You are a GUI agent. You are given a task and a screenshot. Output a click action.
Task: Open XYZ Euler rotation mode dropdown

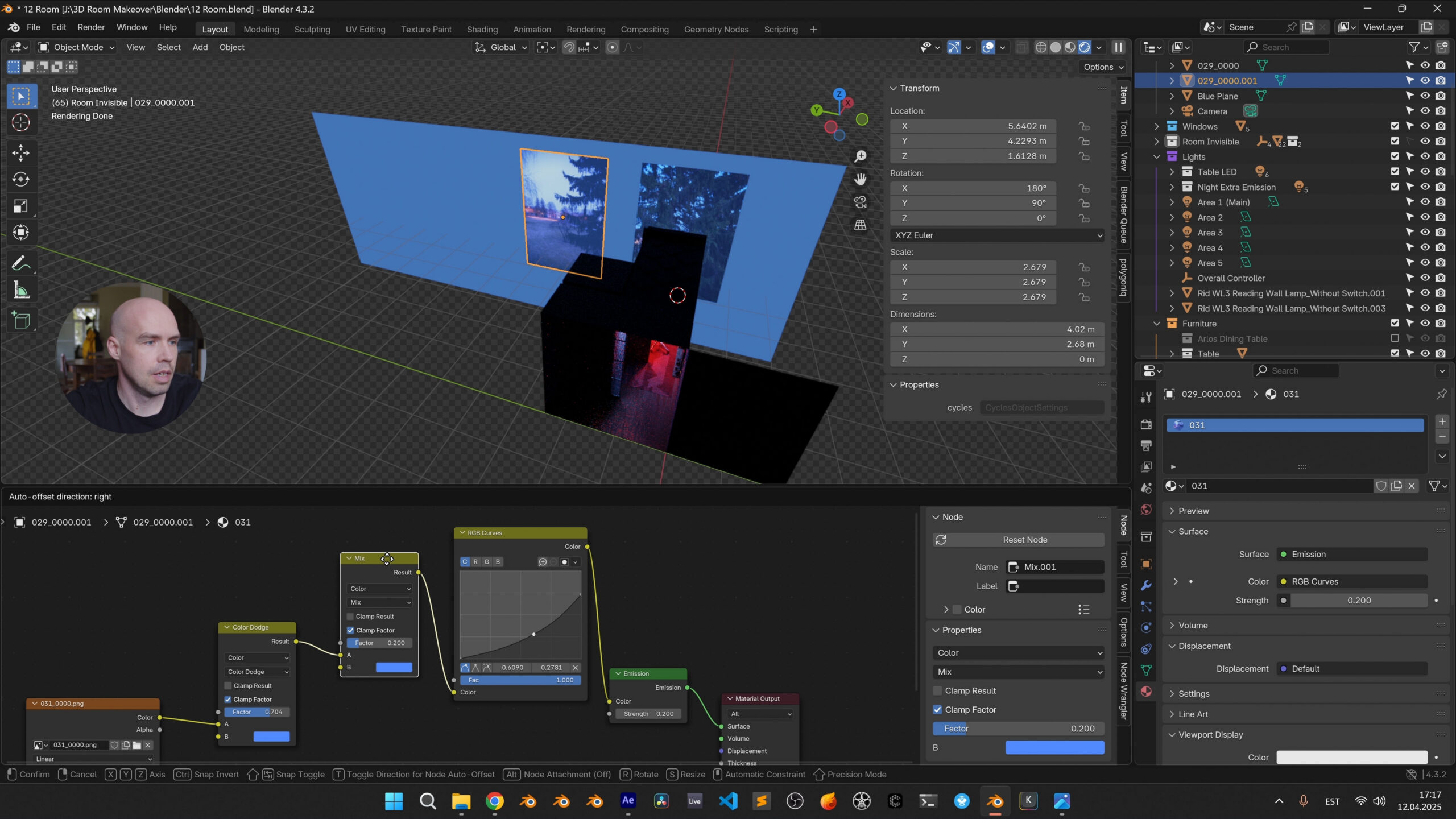pos(998,235)
